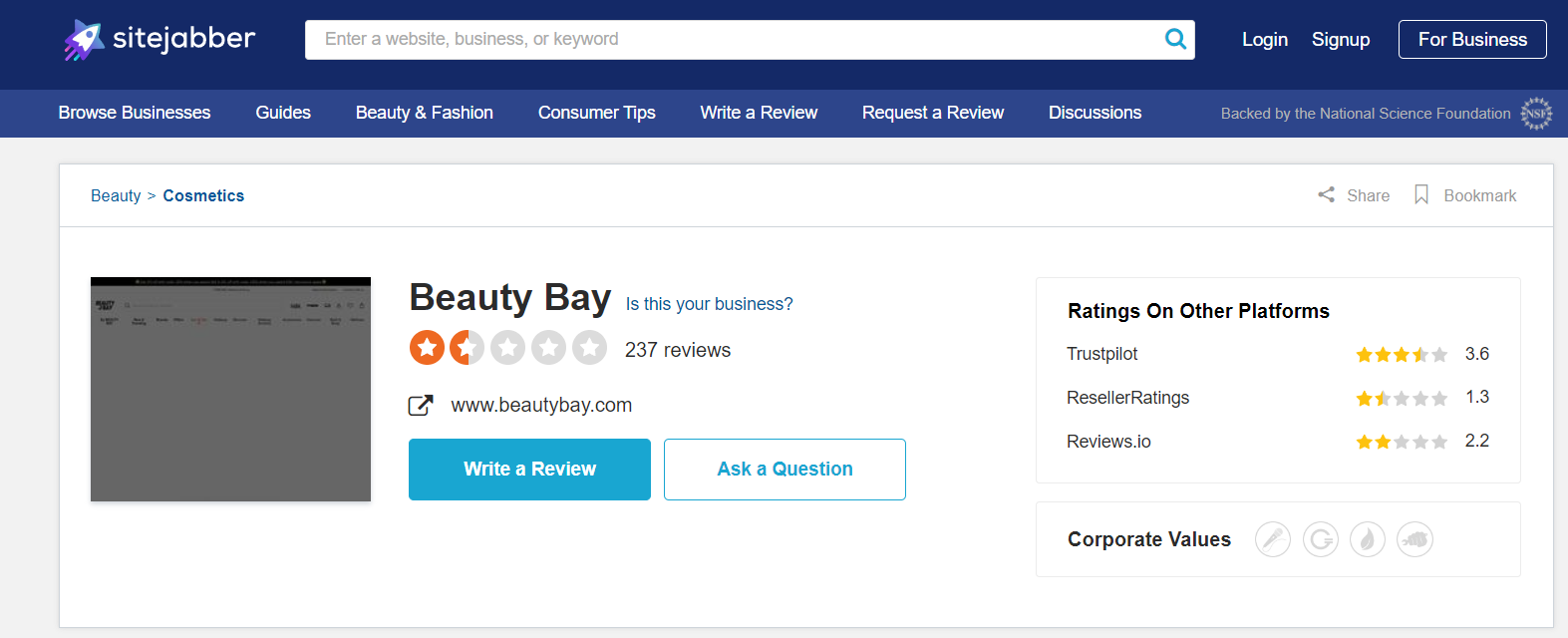Click the Beauty Bay website thumbnail
The height and width of the screenshot is (638, 1568).
tap(230, 389)
